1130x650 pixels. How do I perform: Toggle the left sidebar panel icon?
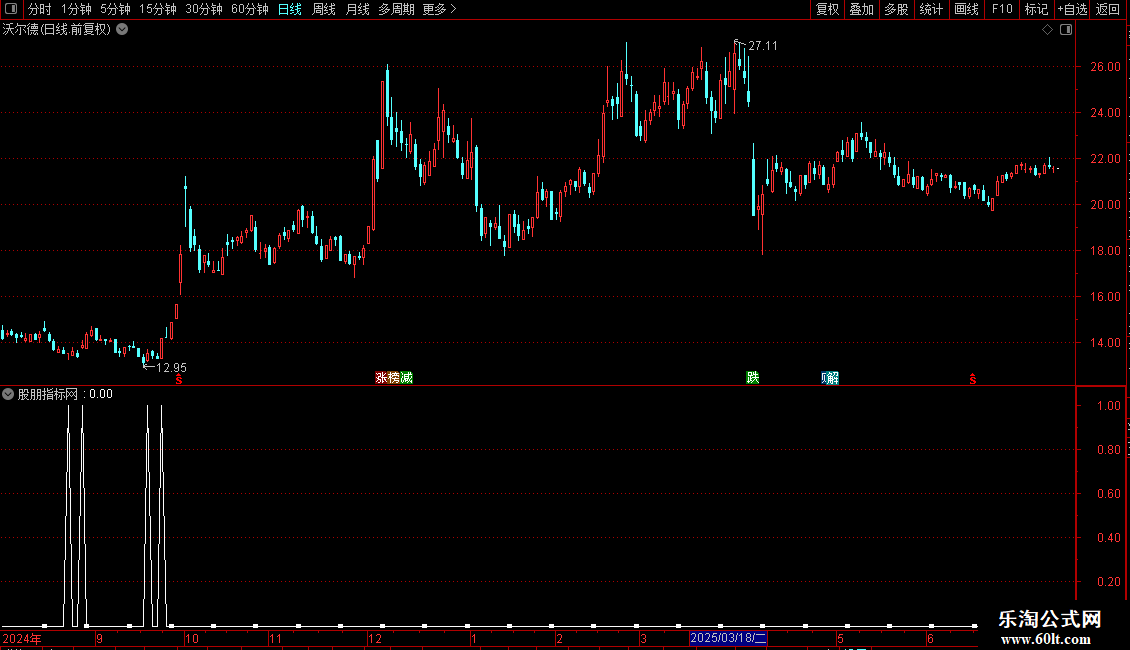(x=11, y=9)
